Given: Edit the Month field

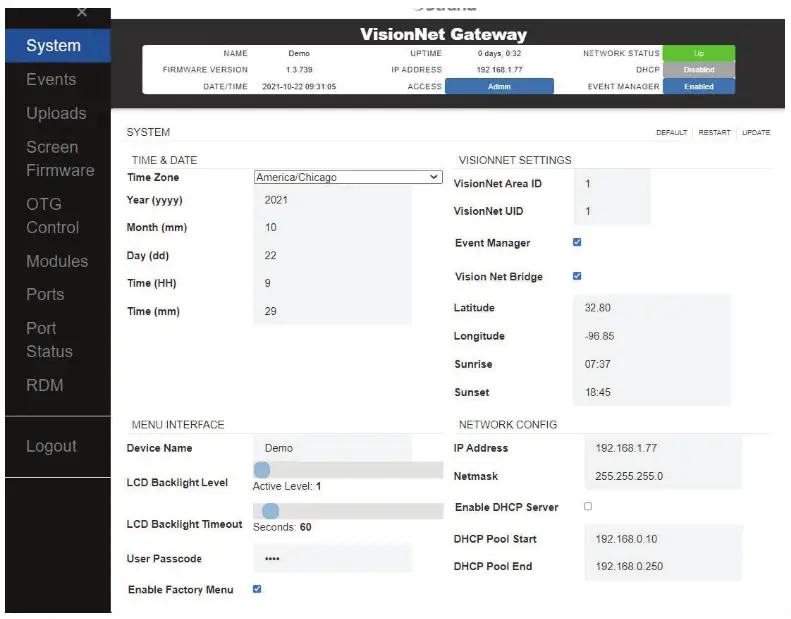Looking at the screenshot, I should coord(332,228).
